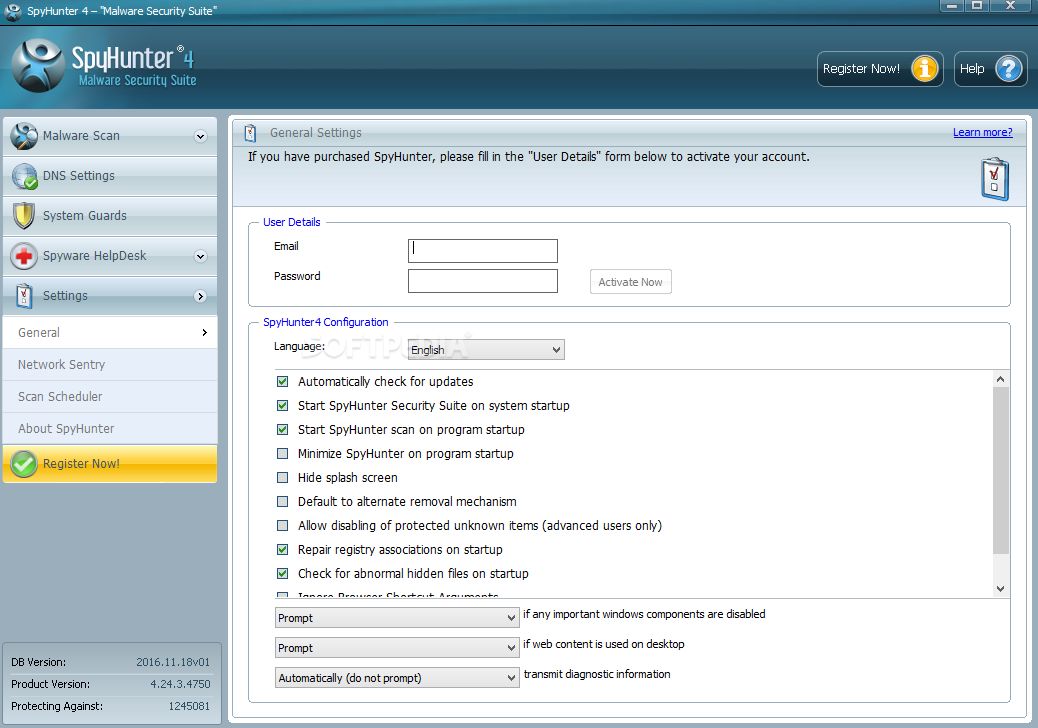
Task: Click the configuration list scrollbar thumb
Action: point(1000,471)
